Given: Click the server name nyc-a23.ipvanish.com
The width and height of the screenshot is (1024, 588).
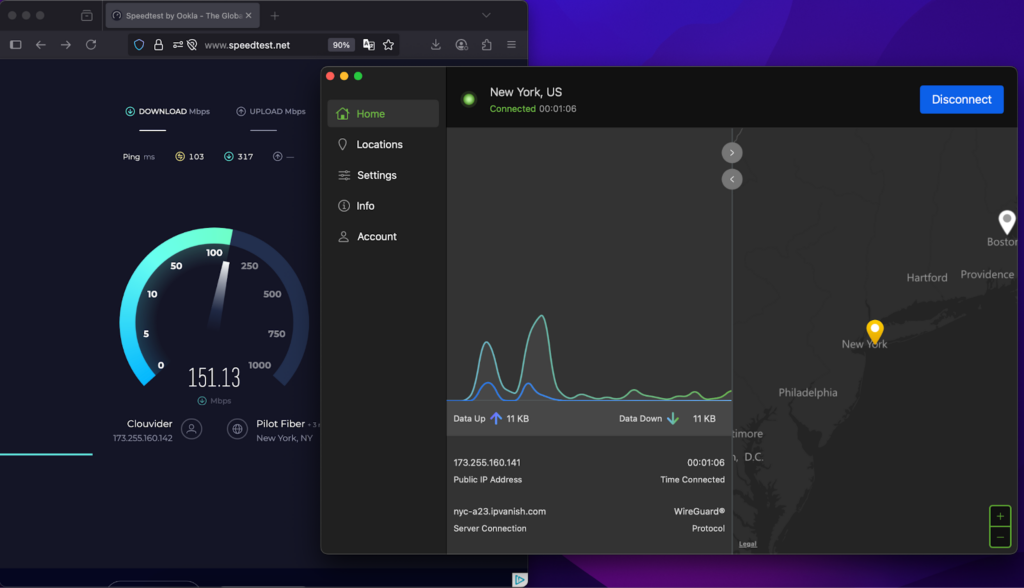Looking at the screenshot, I should click(x=500, y=512).
